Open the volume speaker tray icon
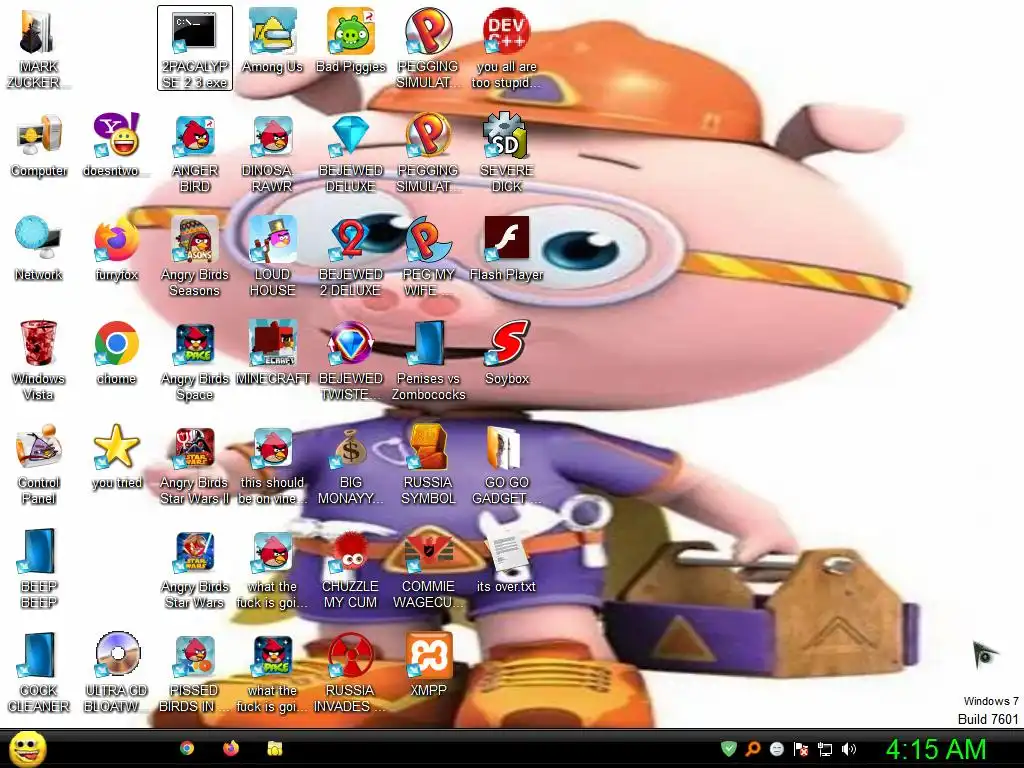 (848, 749)
